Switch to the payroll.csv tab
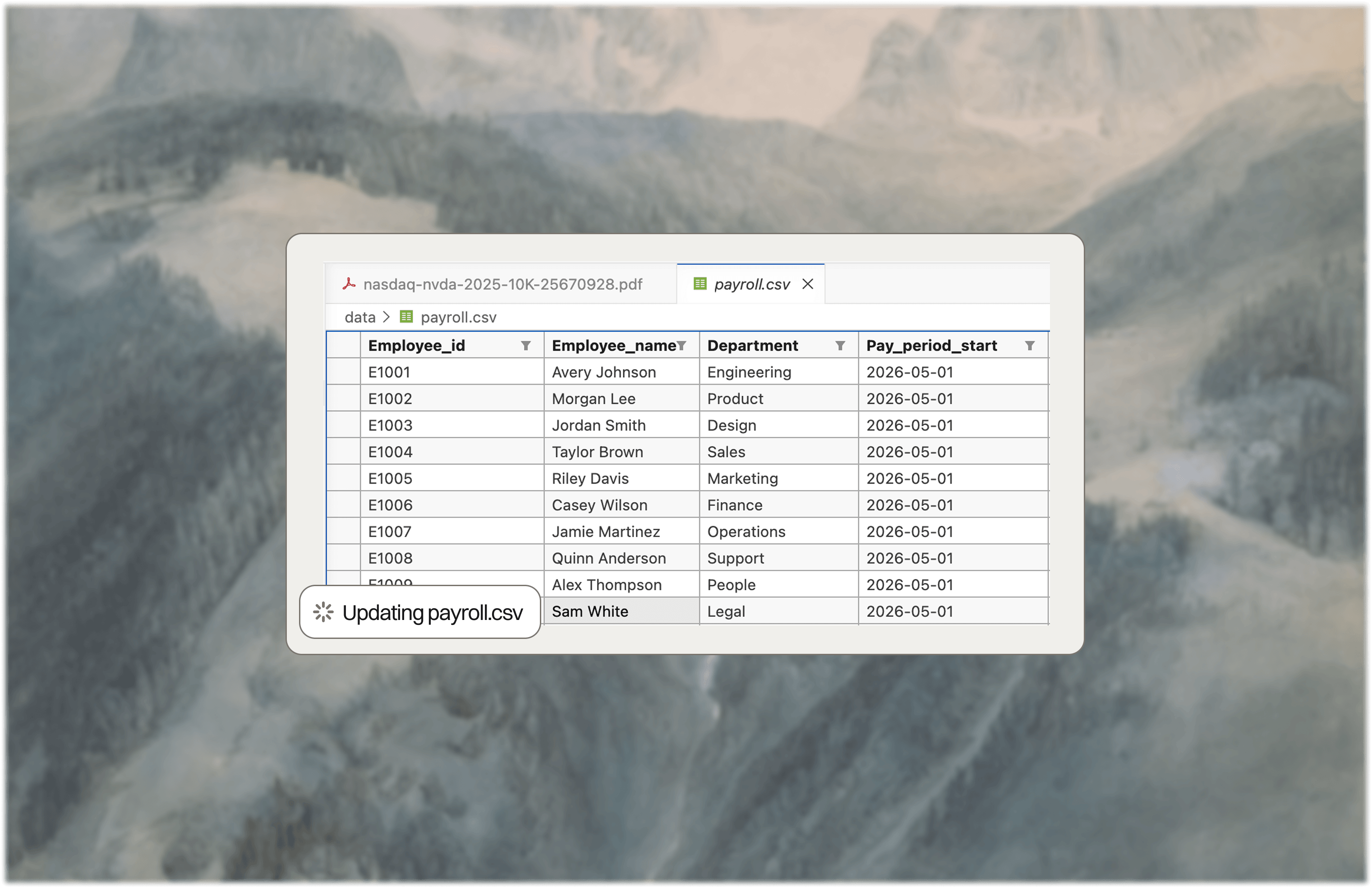The width and height of the screenshot is (1372, 888). click(x=750, y=284)
